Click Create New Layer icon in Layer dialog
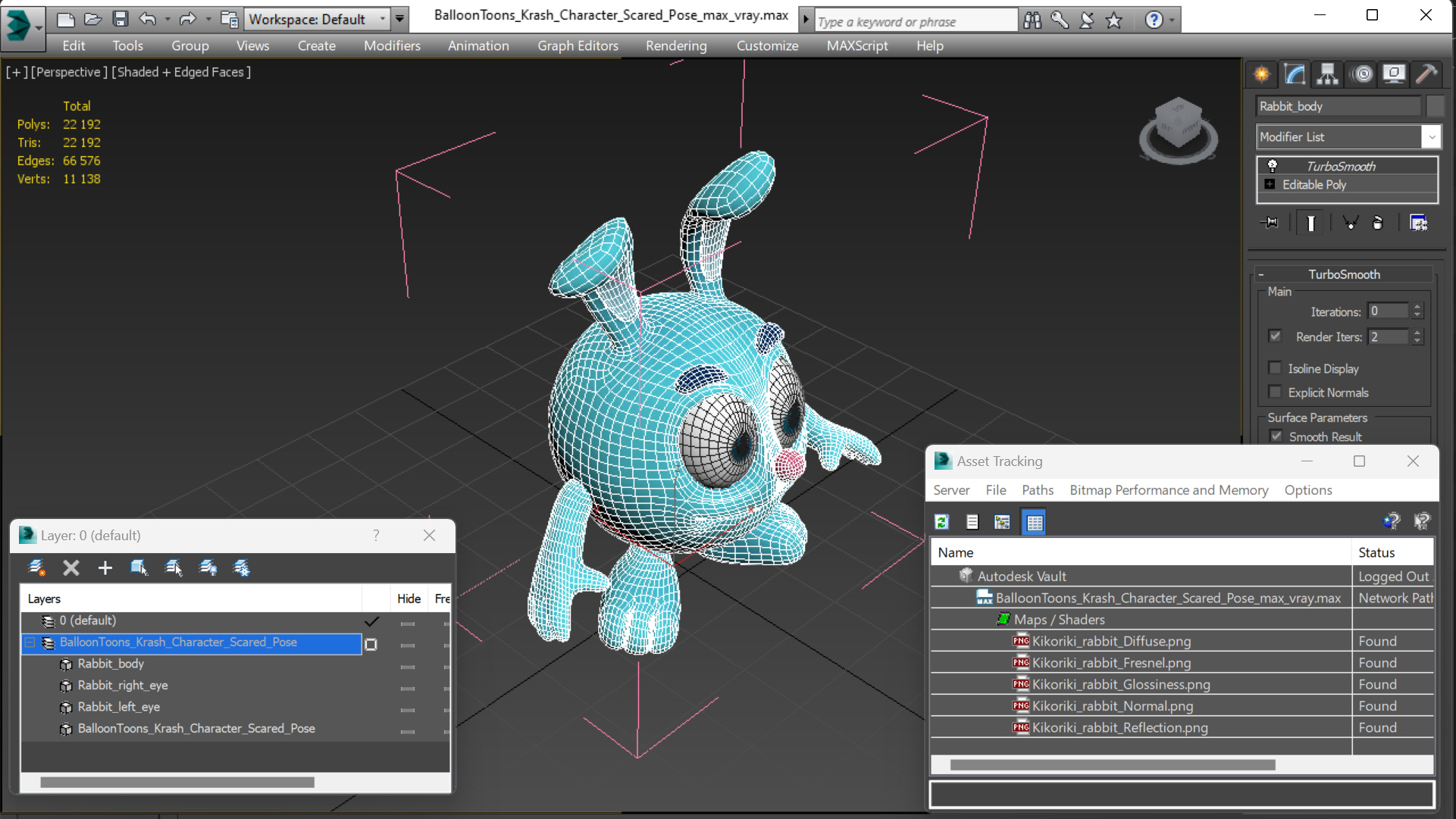Screen dimensions: 1456x819 click(36, 567)
